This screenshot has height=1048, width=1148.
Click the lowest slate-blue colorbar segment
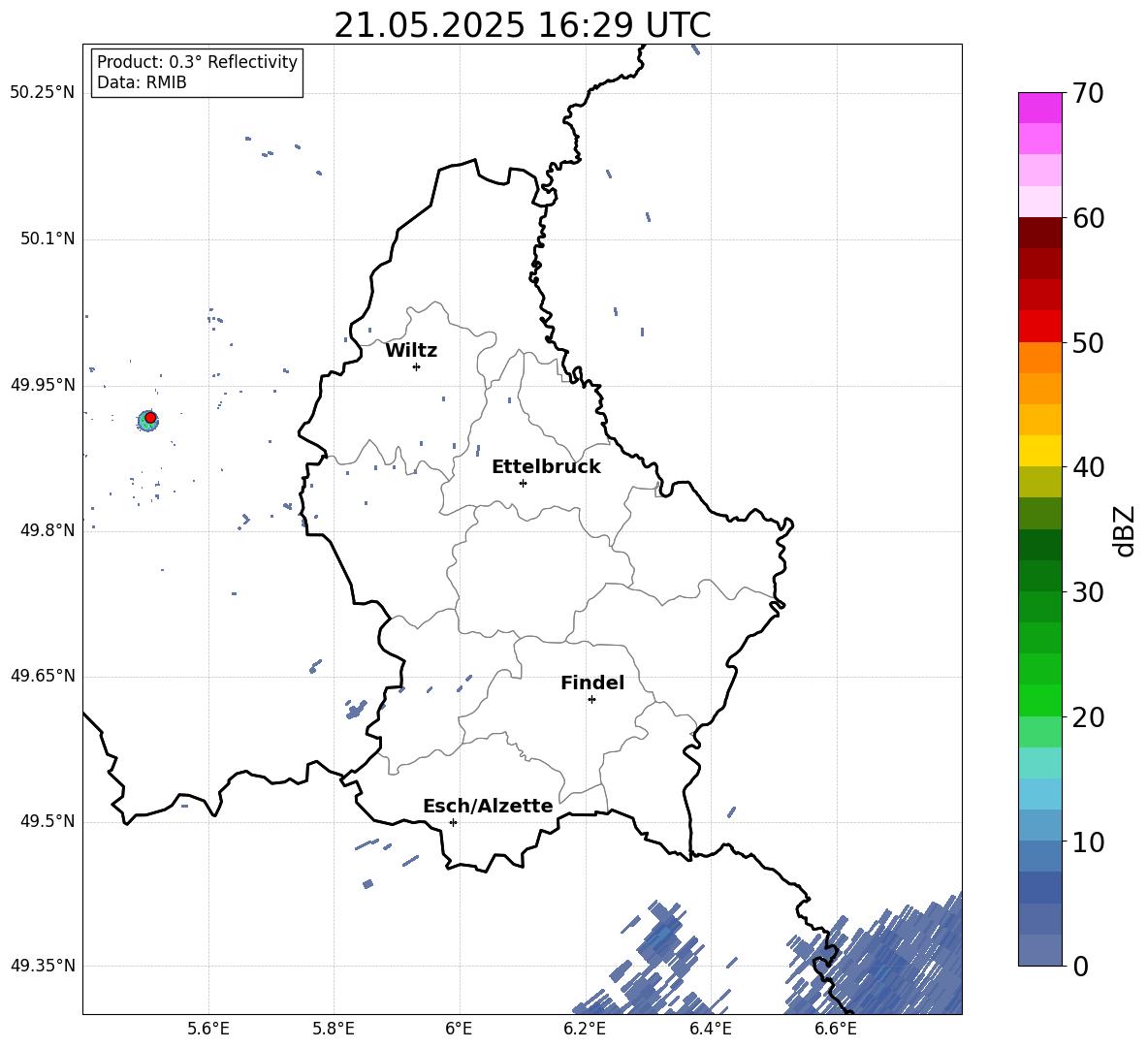tap(1040, 950)
